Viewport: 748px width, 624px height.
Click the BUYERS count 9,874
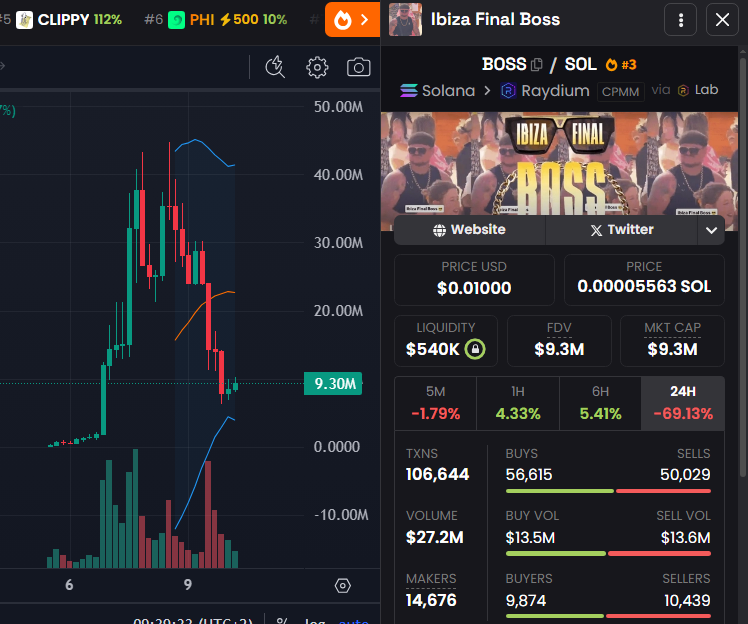click(x=526, y=601)
